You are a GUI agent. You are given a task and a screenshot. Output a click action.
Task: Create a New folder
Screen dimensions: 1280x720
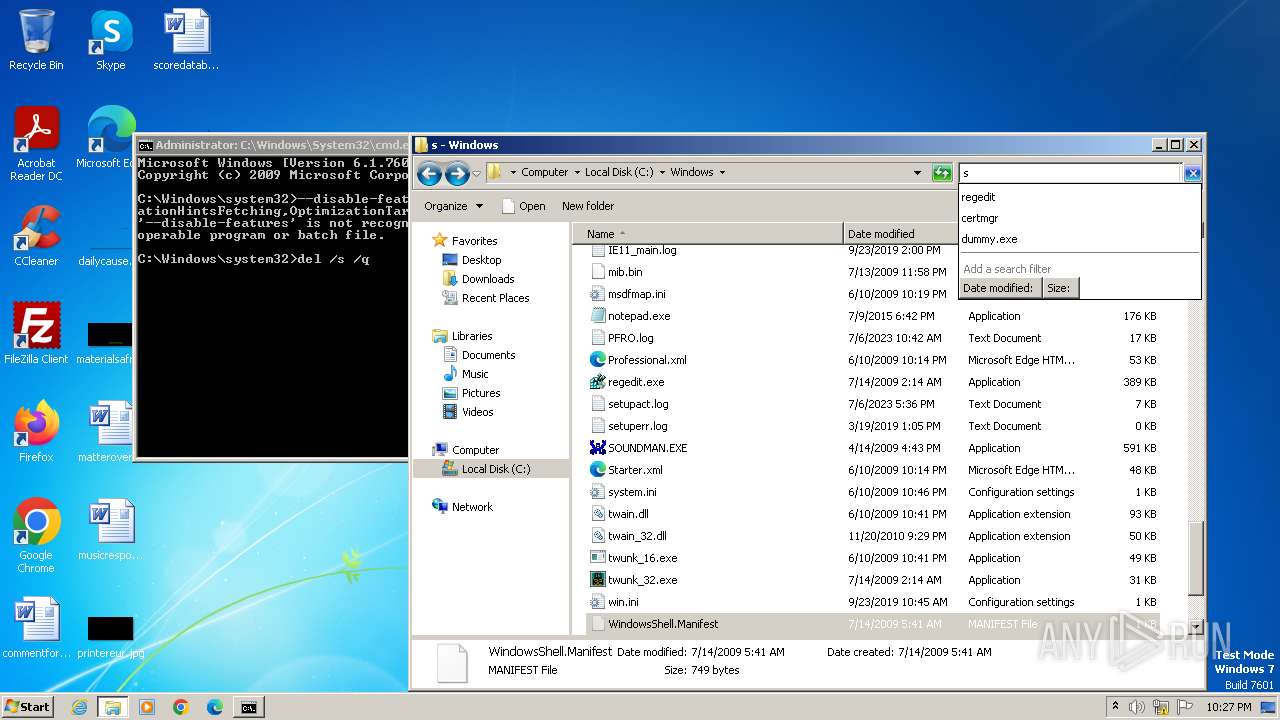coord(588,206)
